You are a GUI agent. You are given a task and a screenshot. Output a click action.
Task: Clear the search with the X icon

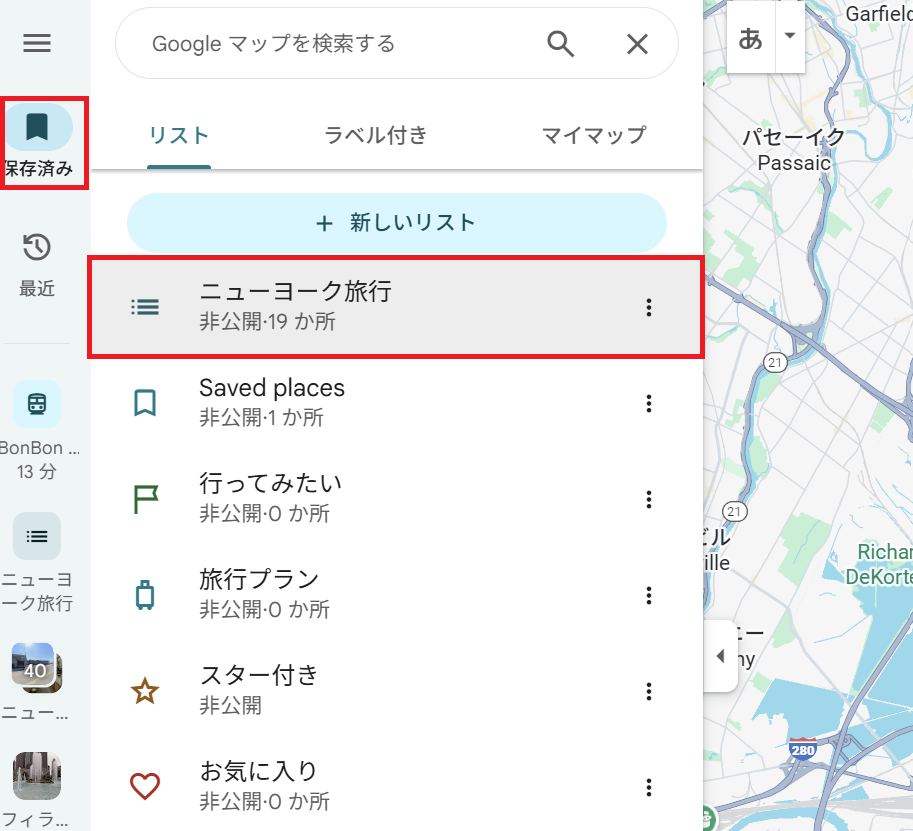pos(637,43)
